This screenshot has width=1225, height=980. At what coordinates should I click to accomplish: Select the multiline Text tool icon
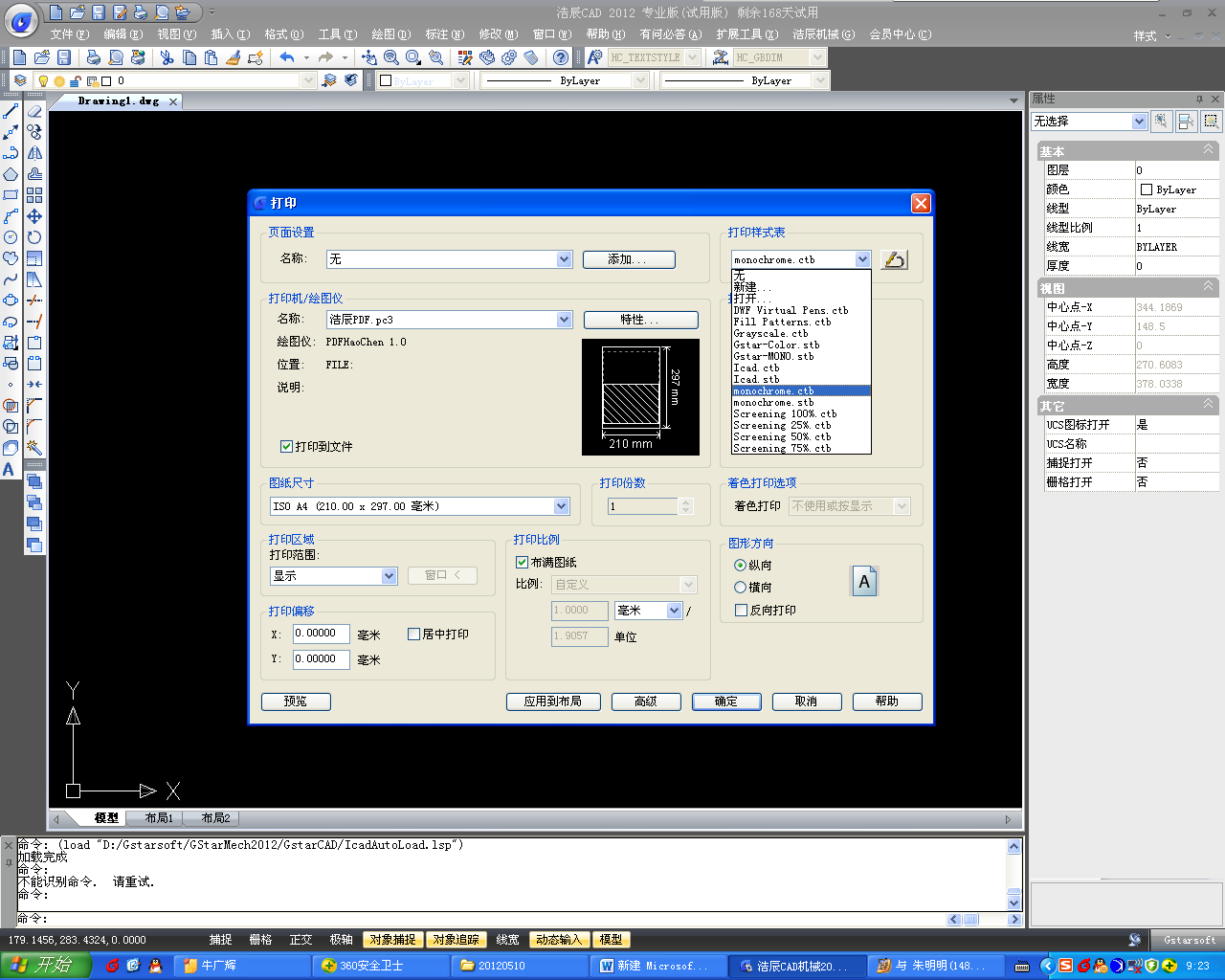tap(9, 469)
